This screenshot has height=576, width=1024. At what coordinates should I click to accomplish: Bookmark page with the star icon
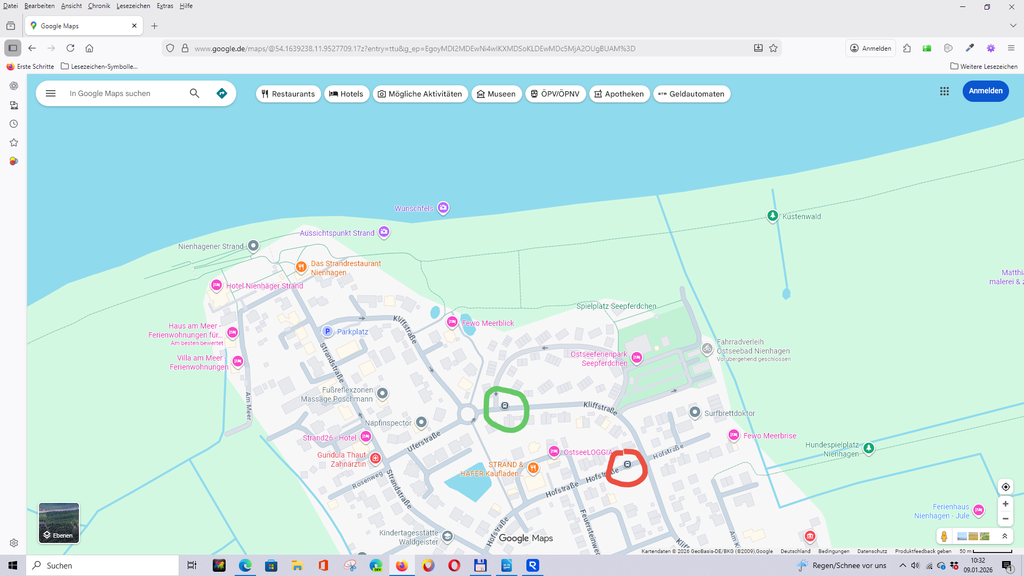click(773, 48)
